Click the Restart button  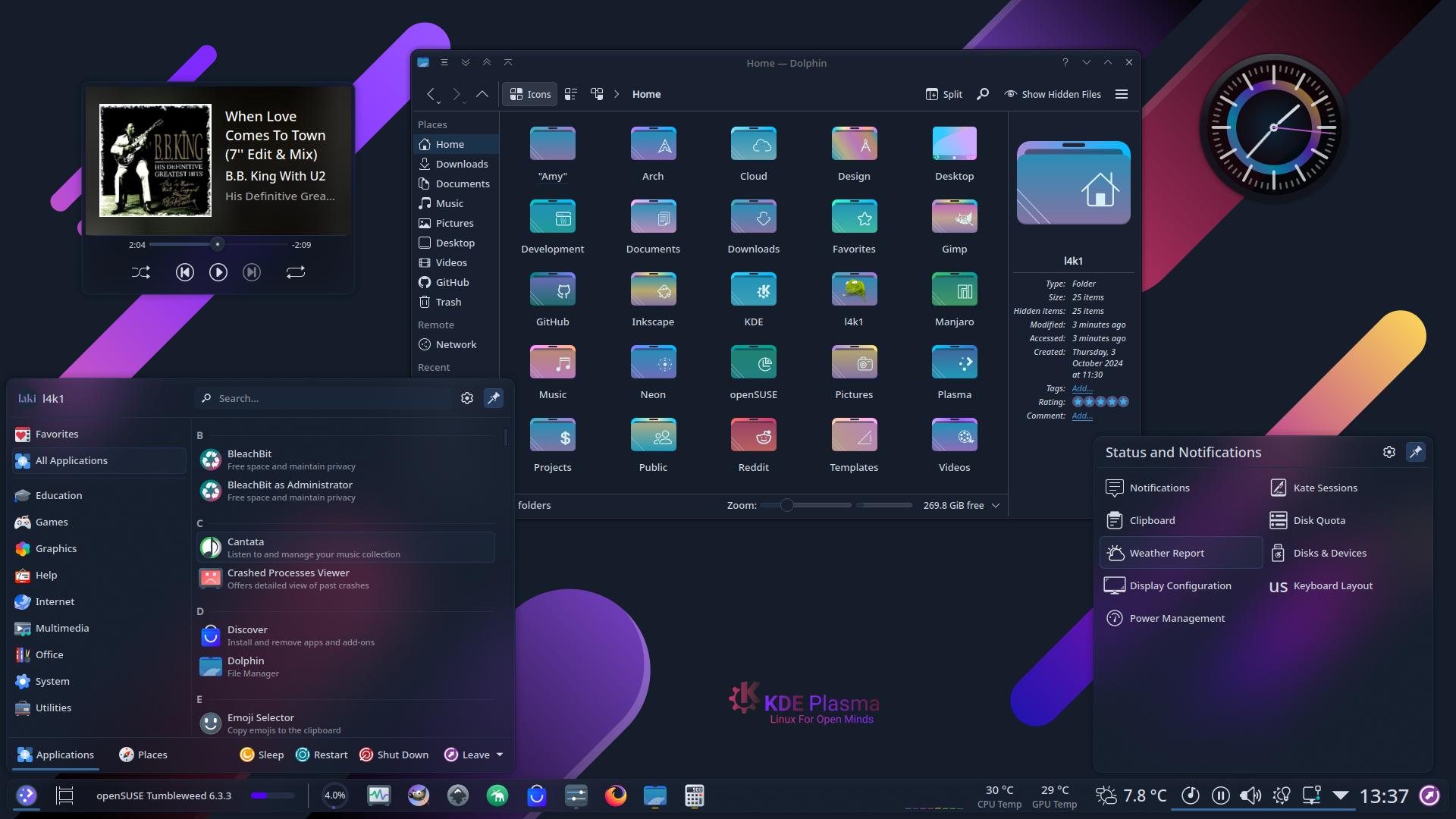[x=322, y=755]
